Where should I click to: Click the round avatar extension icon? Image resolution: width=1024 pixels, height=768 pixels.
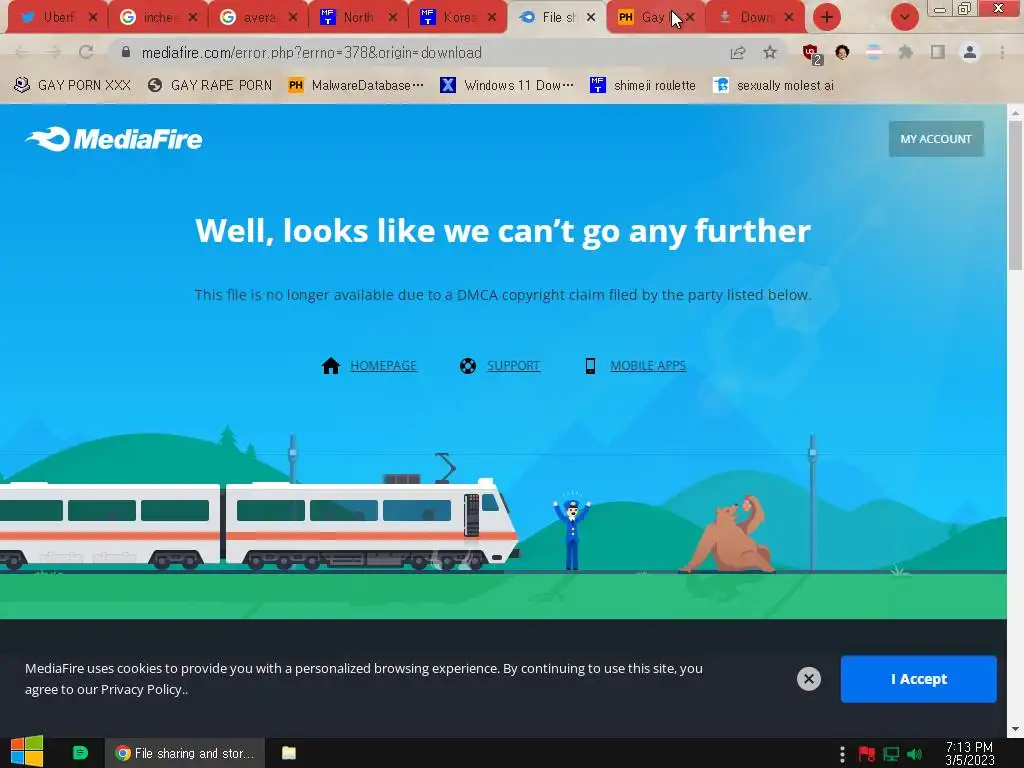tap(842, 52)
